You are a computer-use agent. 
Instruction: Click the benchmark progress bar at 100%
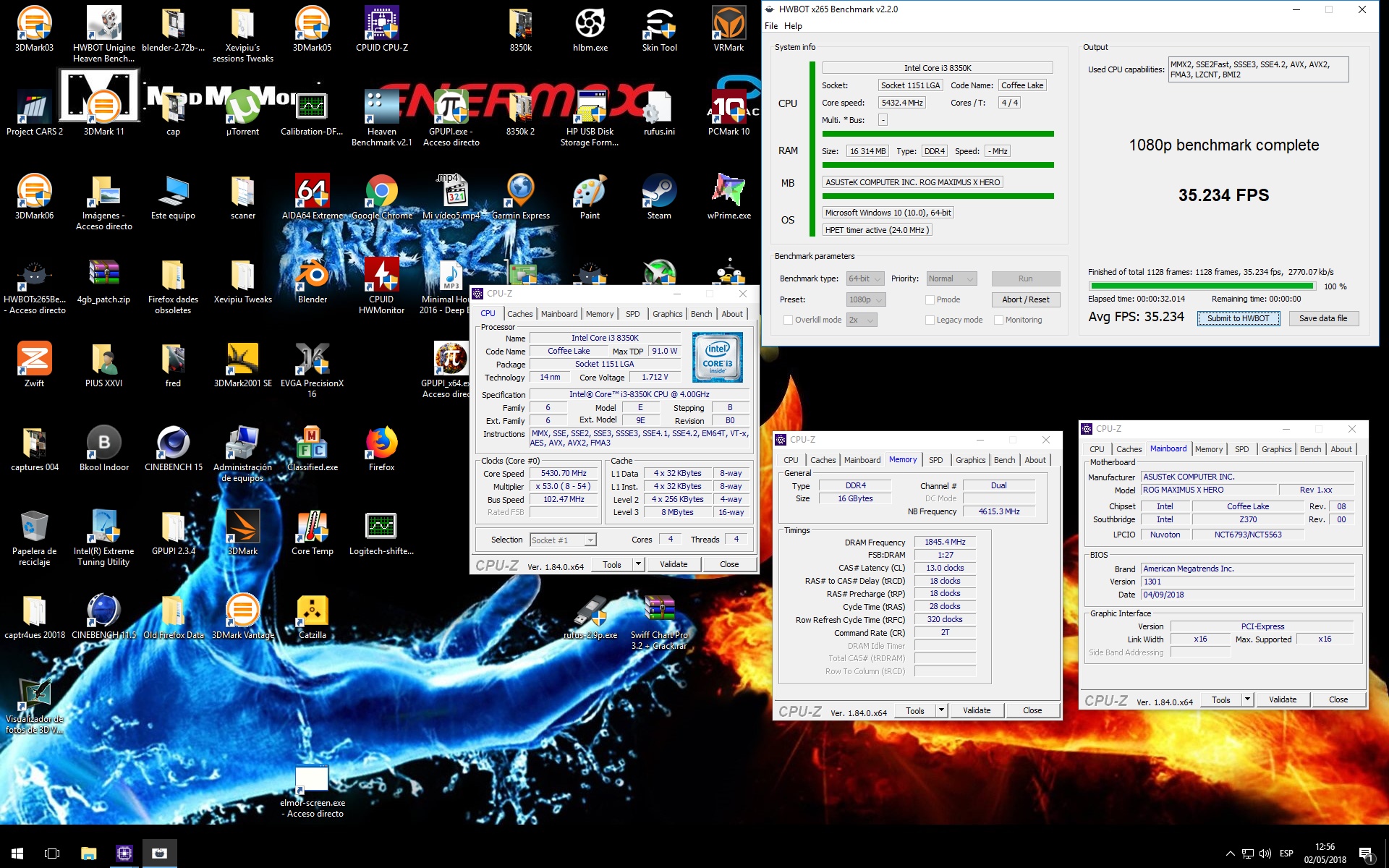point(1202,286)
